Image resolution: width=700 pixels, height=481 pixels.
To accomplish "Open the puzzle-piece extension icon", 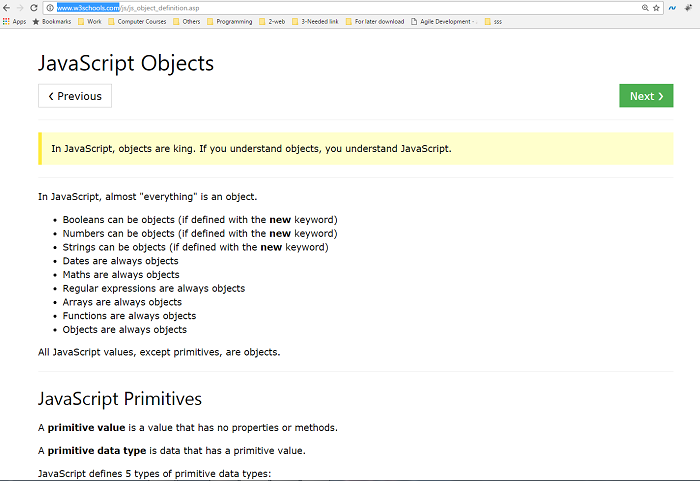I will coord(688,8).
